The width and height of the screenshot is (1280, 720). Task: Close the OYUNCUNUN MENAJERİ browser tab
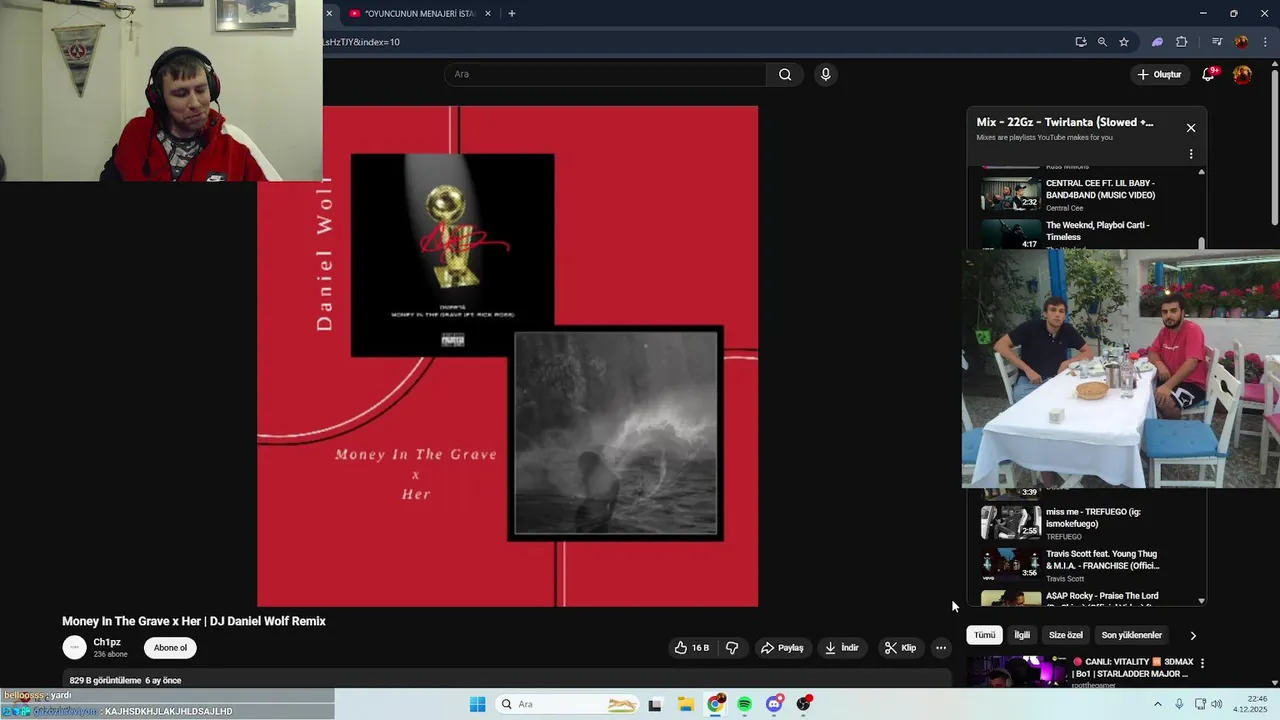pyautogui.click(x=489, y=14)
